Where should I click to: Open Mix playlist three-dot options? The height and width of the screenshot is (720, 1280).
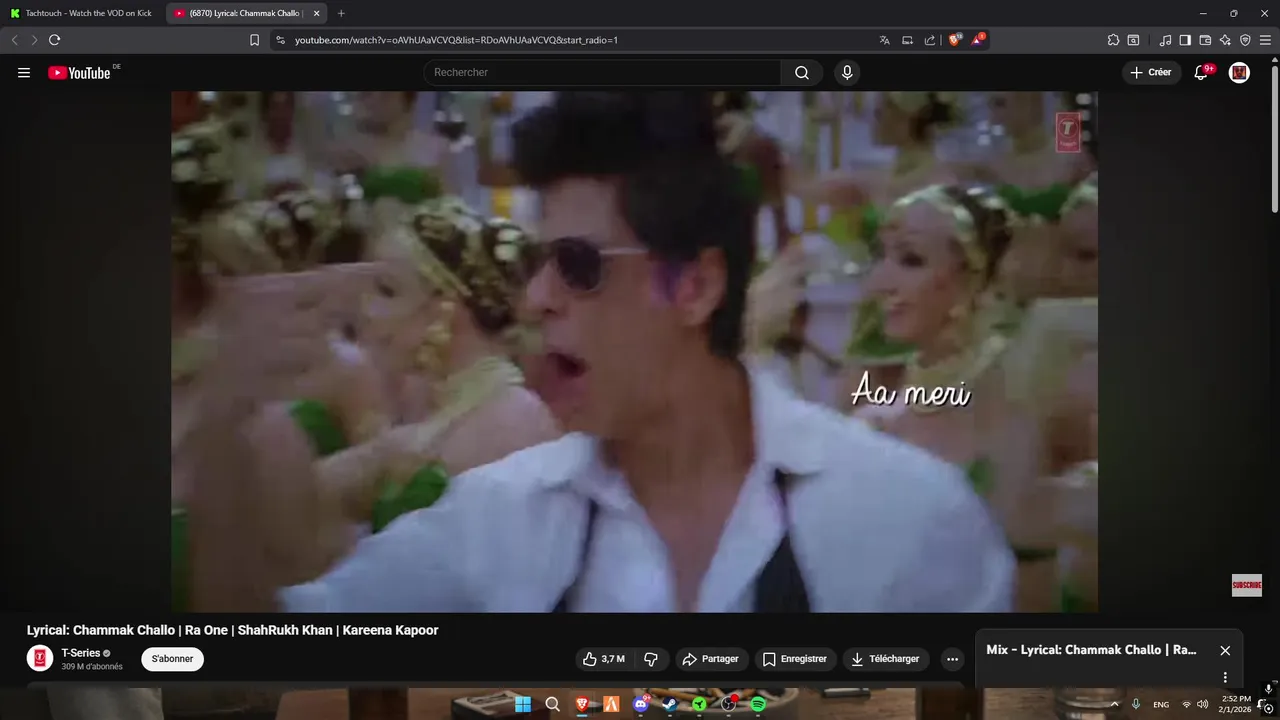[x=1225, y=677]
